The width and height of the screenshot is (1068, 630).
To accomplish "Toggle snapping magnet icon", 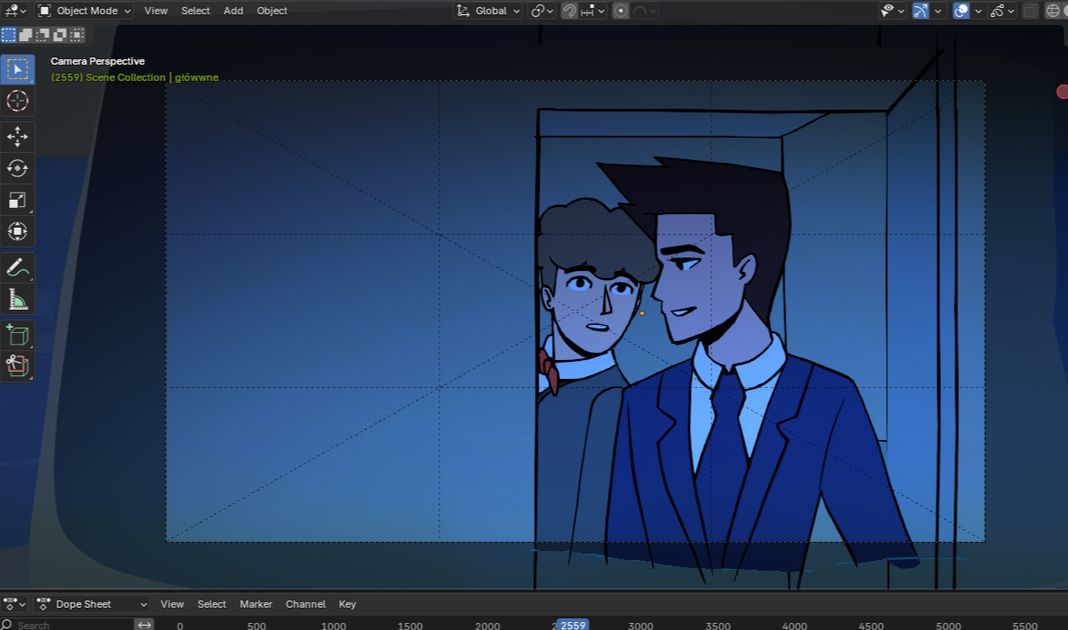I will point(569,11).
